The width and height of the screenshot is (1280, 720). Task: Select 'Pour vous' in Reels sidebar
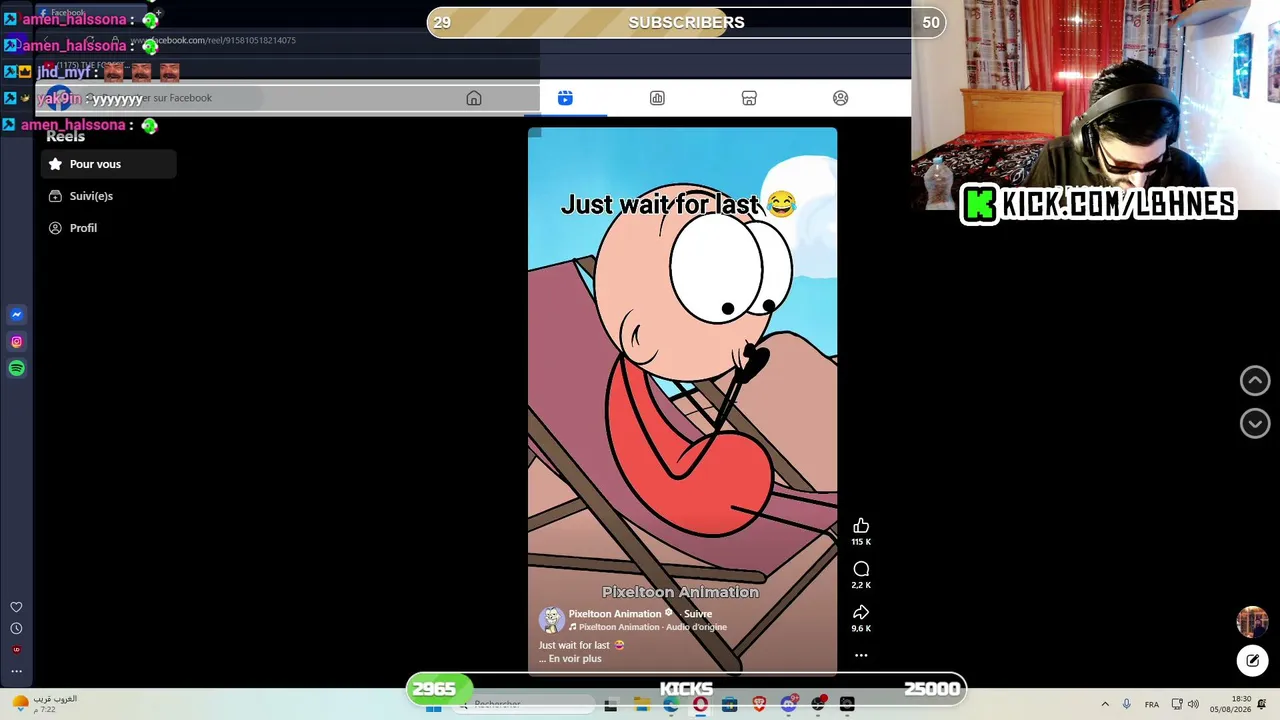(x=109, y=164)
